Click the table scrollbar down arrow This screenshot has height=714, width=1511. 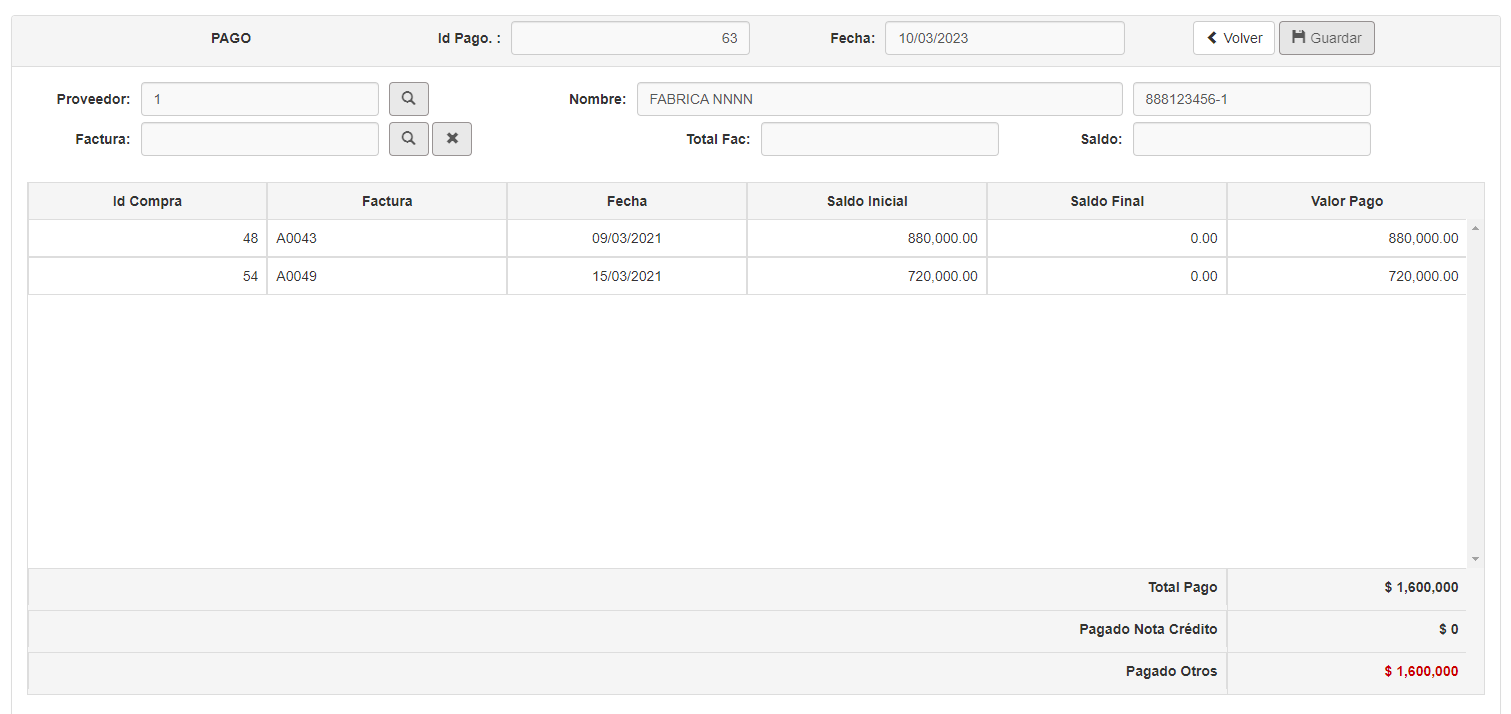1475,559
